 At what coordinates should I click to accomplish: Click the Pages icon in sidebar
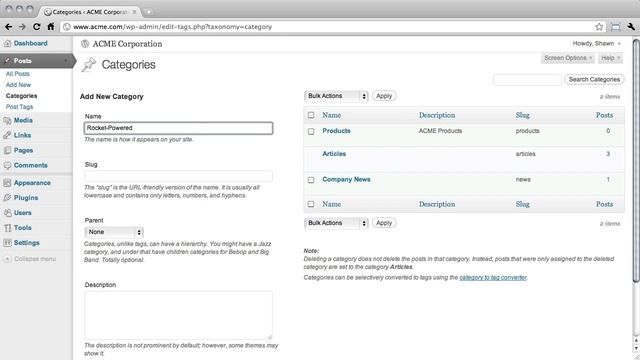(x=7, y=150)
